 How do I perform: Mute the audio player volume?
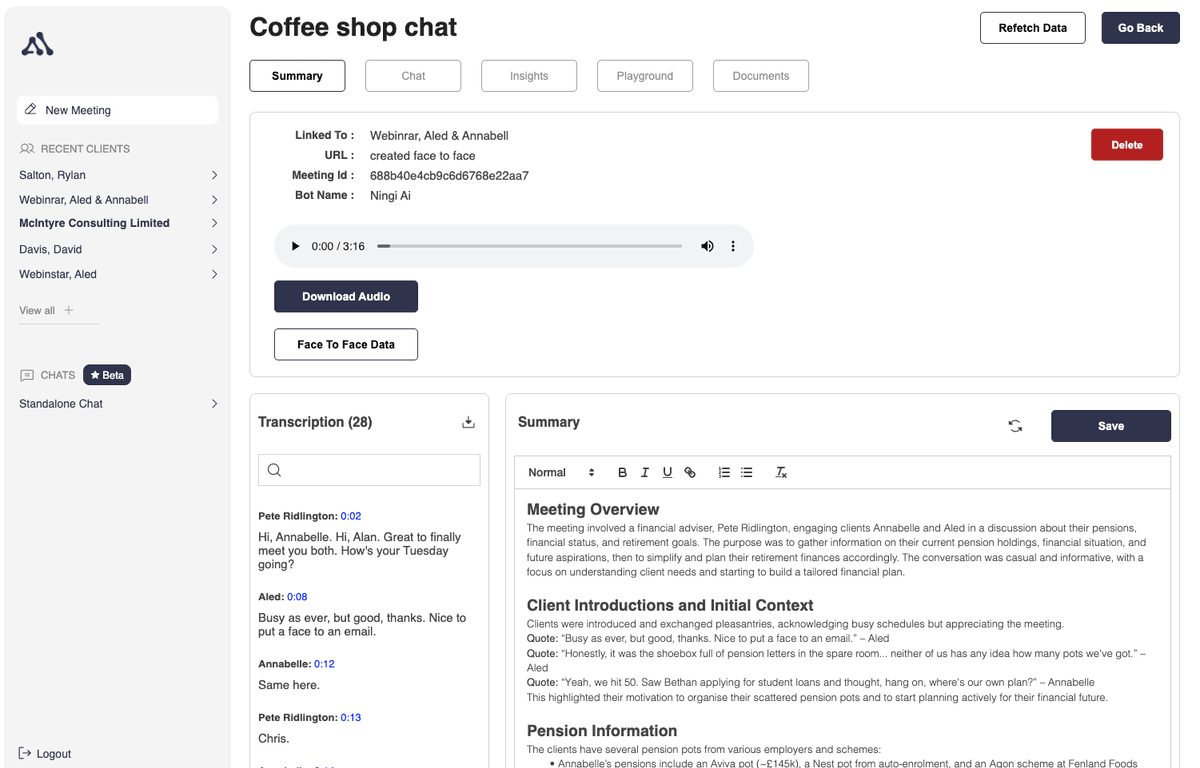[707, 246]
